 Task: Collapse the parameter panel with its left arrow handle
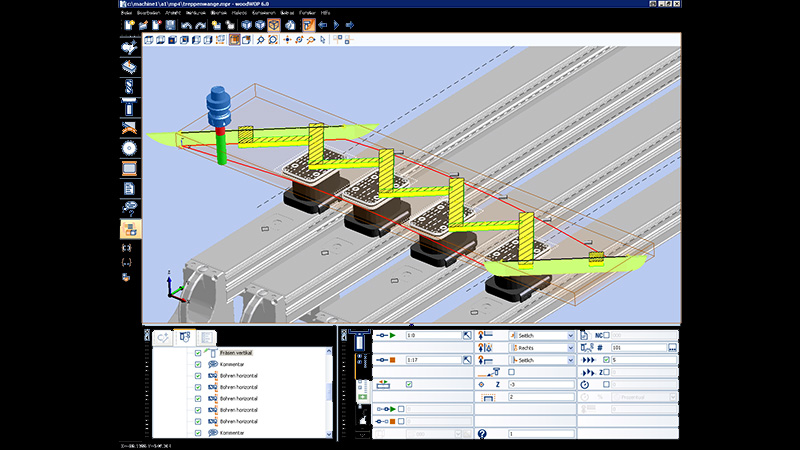pos(344,335)
